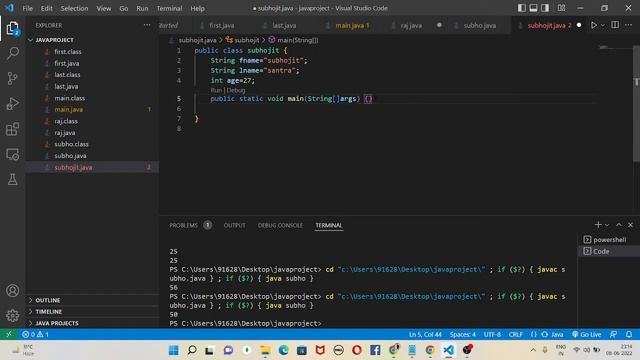Open Microsoft Edge from taskbar
Viewport: 640px width, 360px height.
click(283, 350)
